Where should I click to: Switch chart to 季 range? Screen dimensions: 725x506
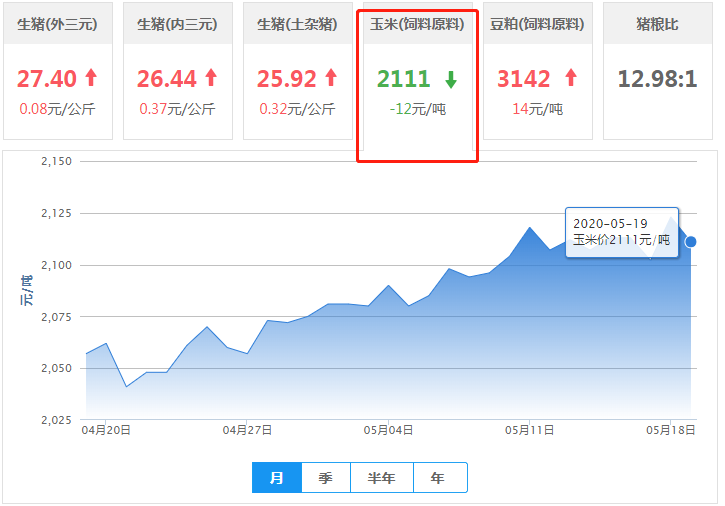pos(325,478)
